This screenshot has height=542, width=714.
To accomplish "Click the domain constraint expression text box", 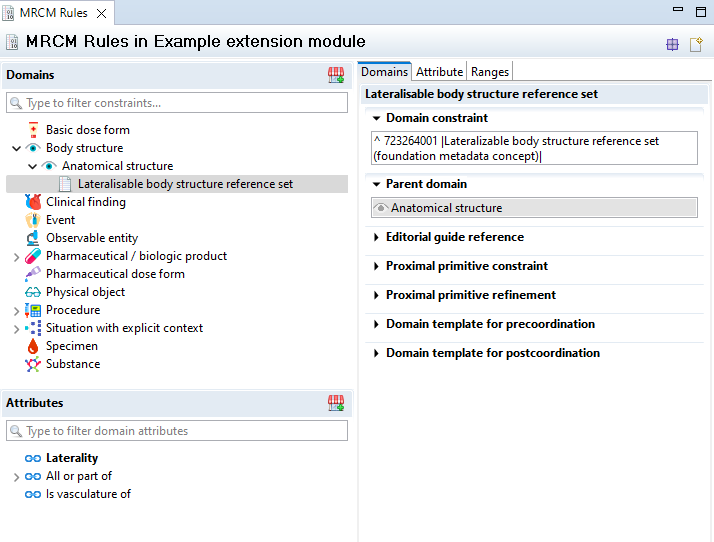I will point(533,148).
